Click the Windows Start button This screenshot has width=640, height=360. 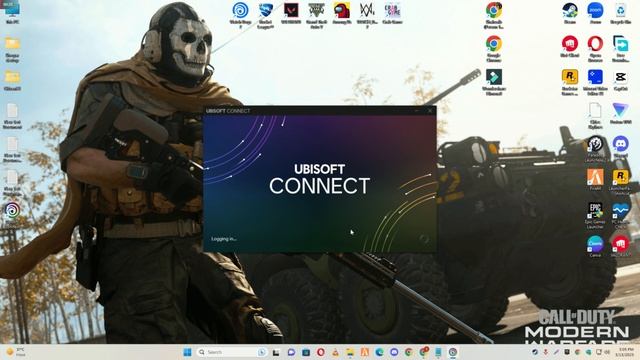(x=187, y=352)
